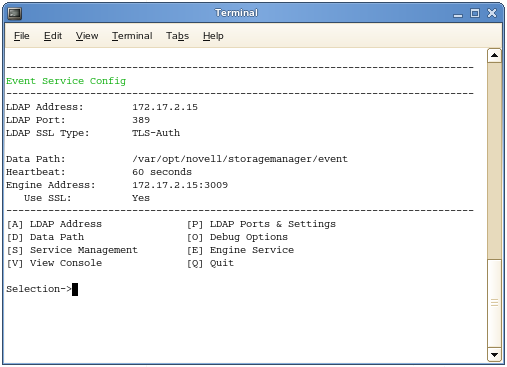Click the '[E] Engine Service' option
Viewport: 507px width, 367px height.
coord(240,250)
